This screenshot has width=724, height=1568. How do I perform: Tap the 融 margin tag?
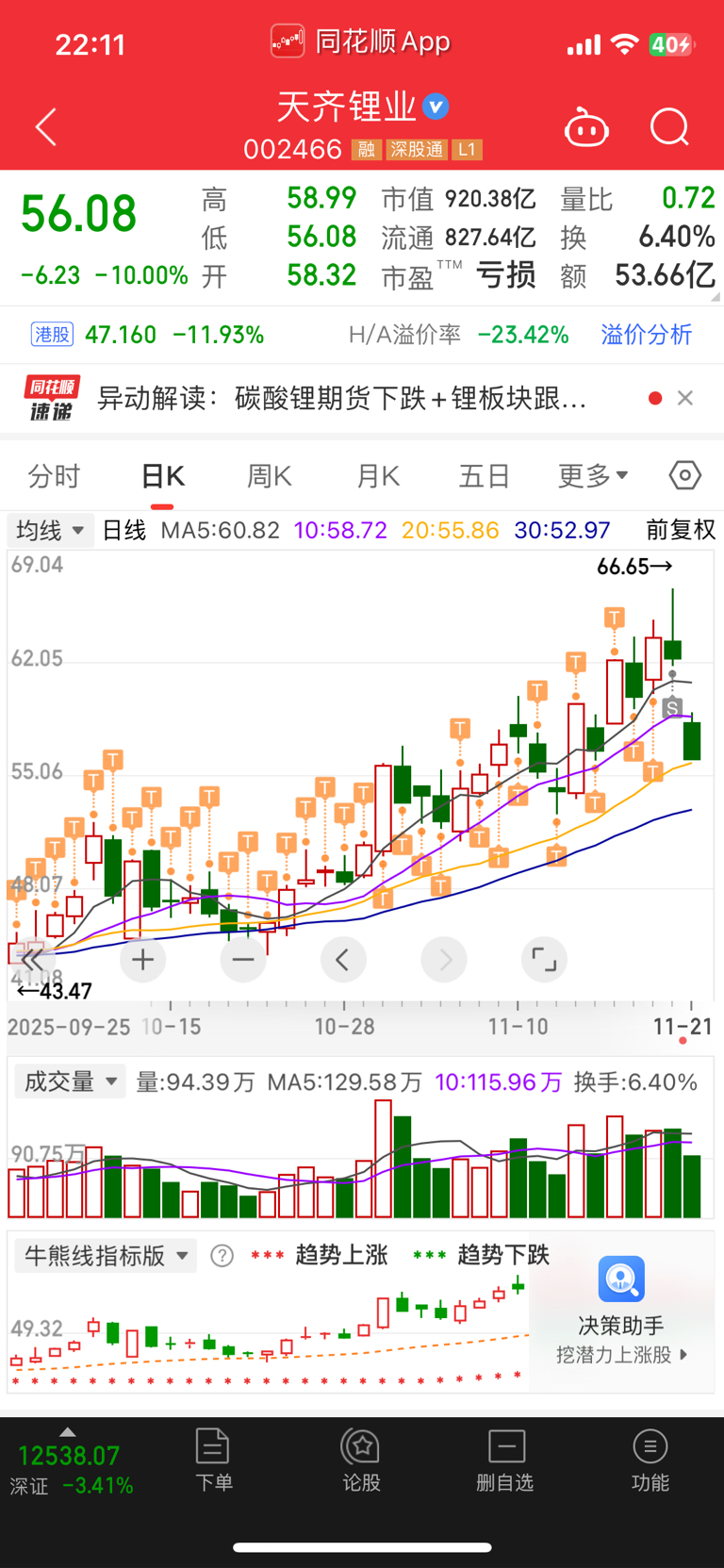click(366, 150)
